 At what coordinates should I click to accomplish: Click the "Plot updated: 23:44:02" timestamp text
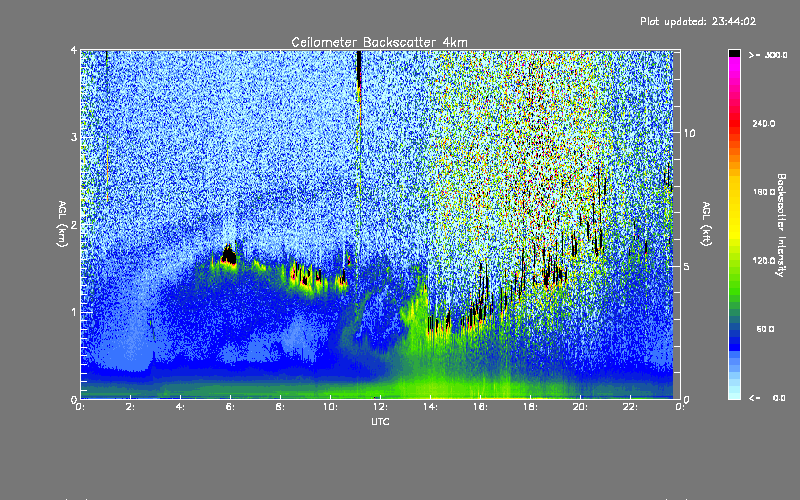click(698, 21)
